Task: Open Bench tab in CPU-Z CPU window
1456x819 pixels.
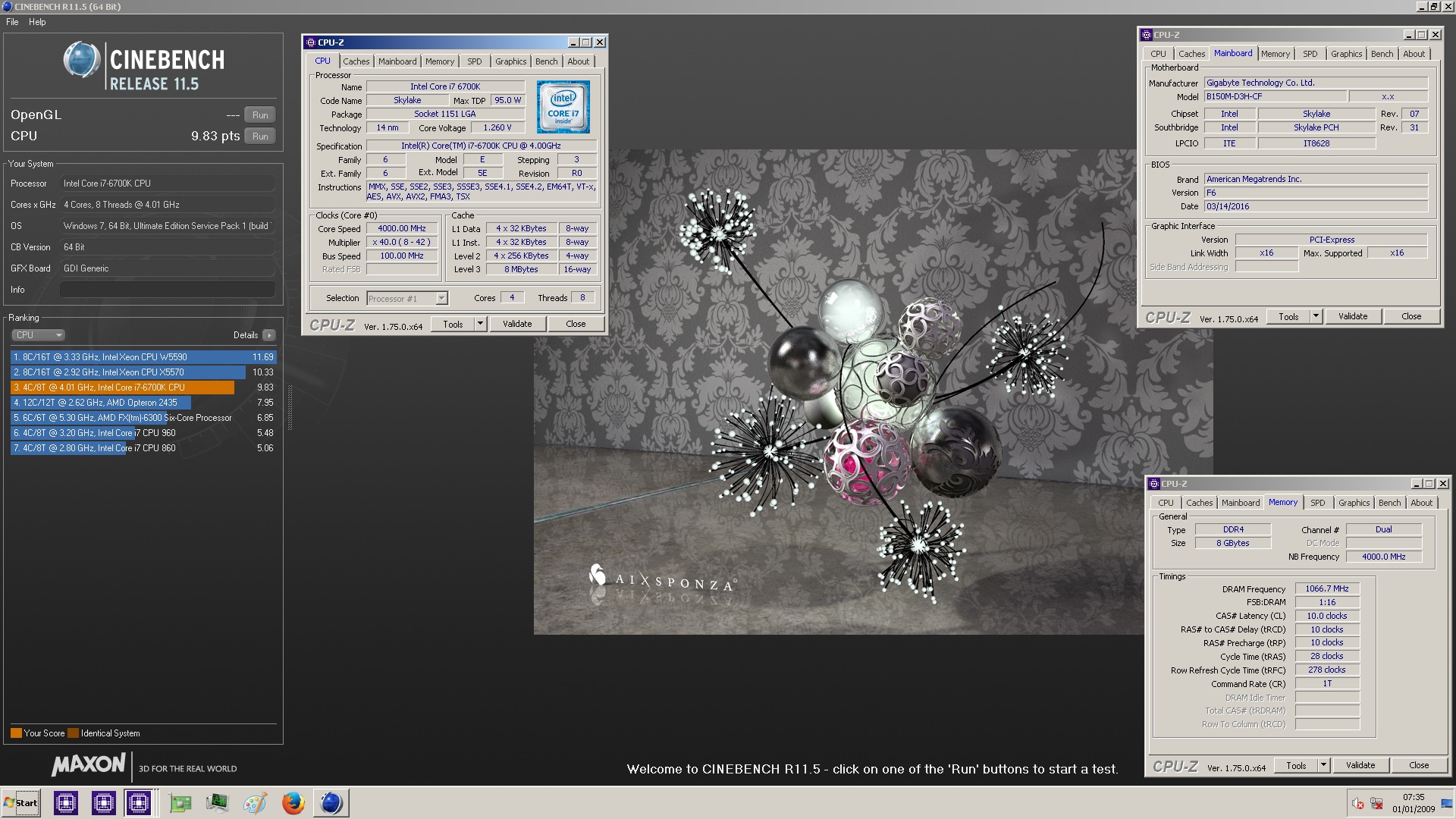Action: pos(547,61)
